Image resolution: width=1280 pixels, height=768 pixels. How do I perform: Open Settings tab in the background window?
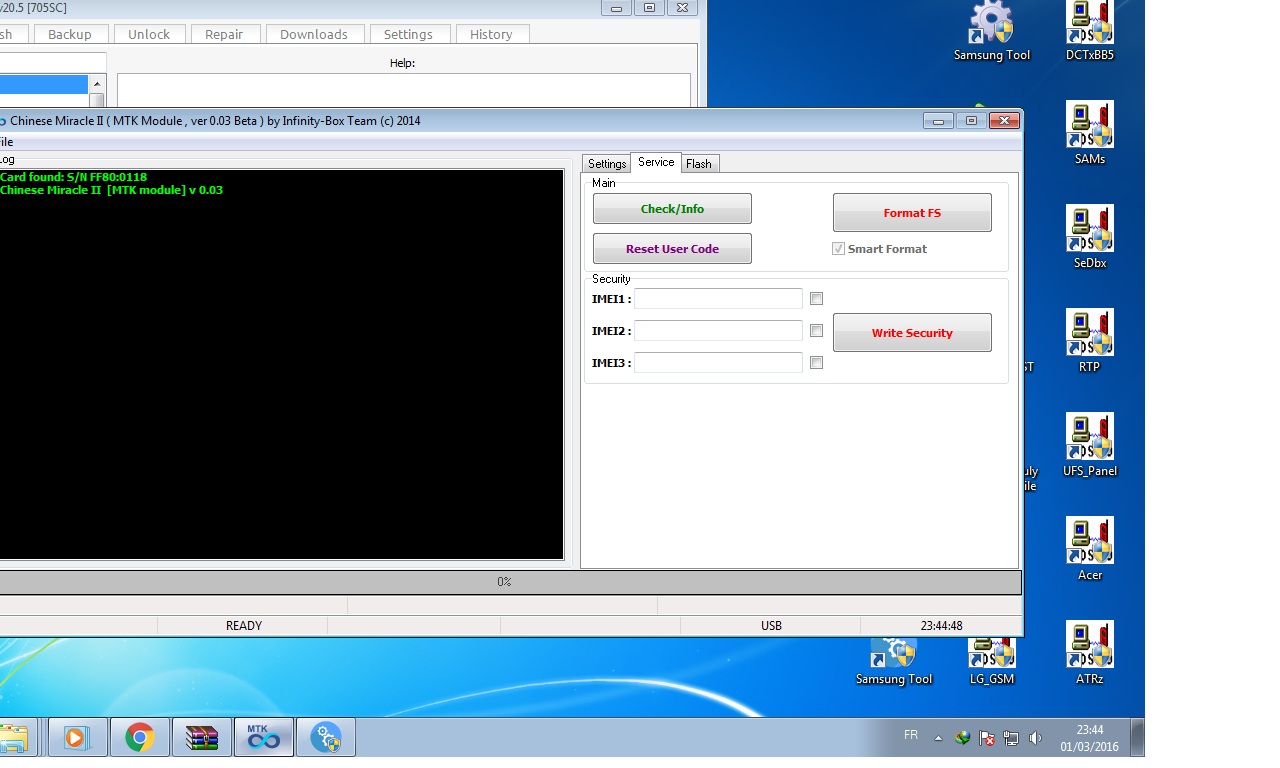point(408,34)
